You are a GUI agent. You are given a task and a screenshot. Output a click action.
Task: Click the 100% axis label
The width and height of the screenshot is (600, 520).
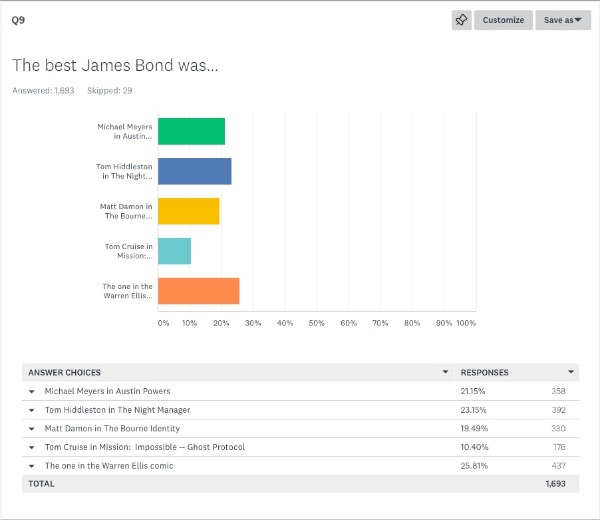(466, 323)
